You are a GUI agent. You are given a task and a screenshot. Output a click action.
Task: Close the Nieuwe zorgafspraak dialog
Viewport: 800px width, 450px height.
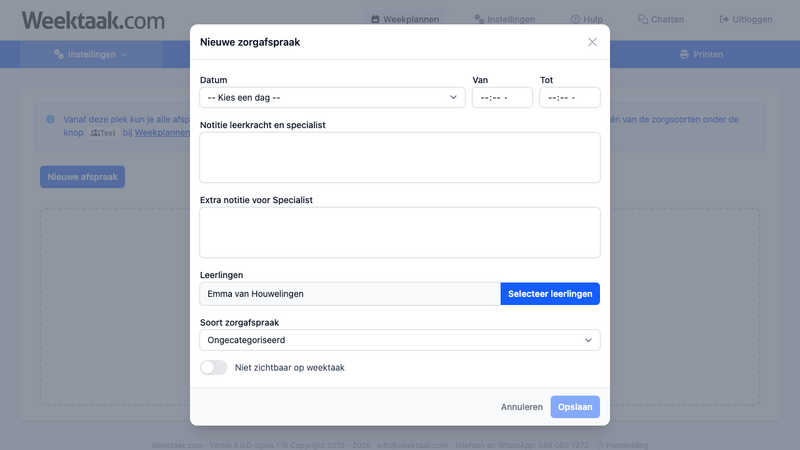[592, 42]
